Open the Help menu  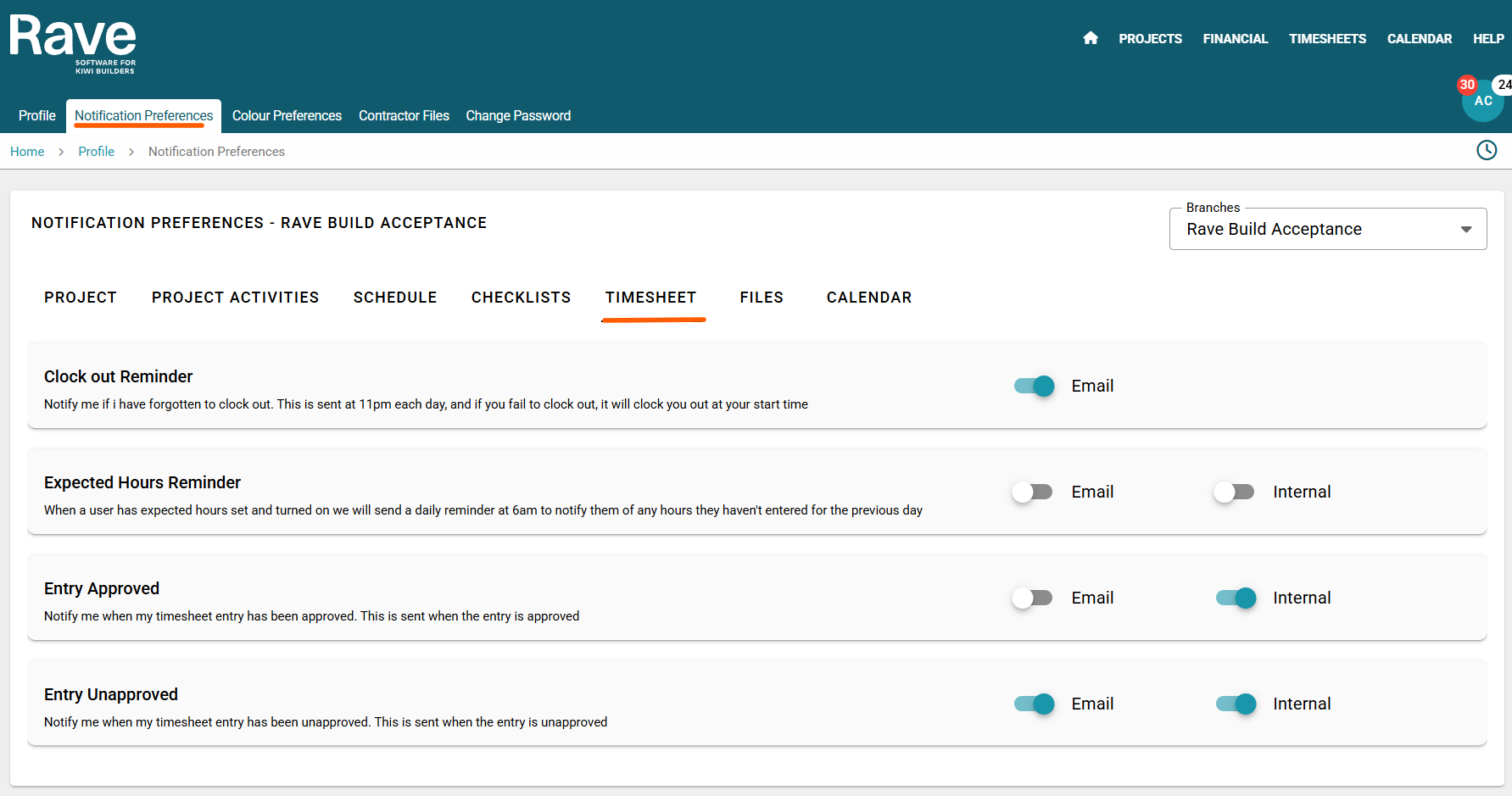coord(1488,38)
